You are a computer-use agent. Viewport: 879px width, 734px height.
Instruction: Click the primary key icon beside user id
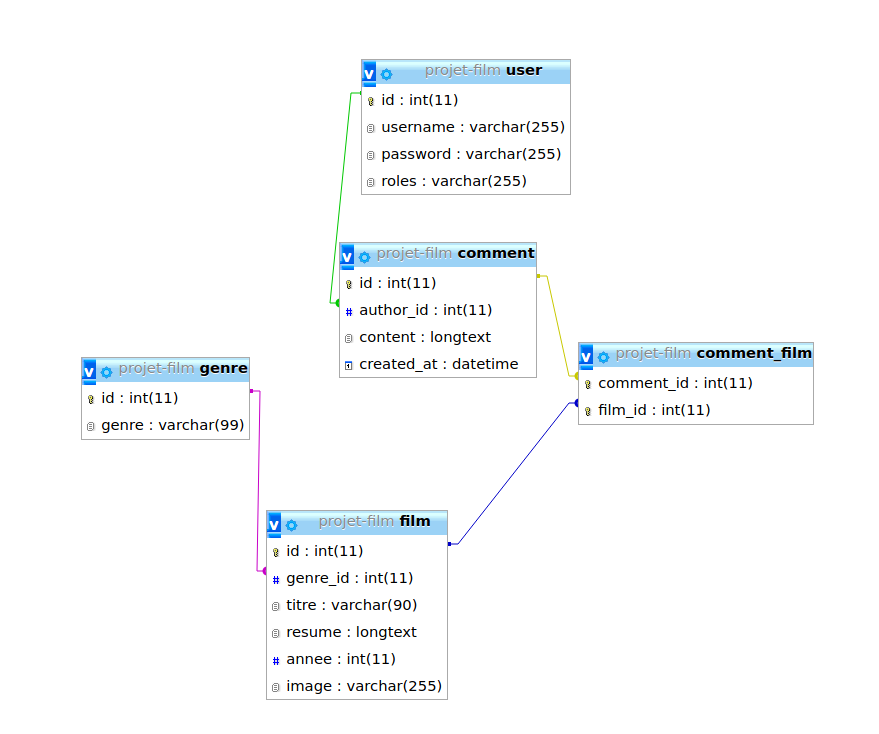click(x=369, y=100)
